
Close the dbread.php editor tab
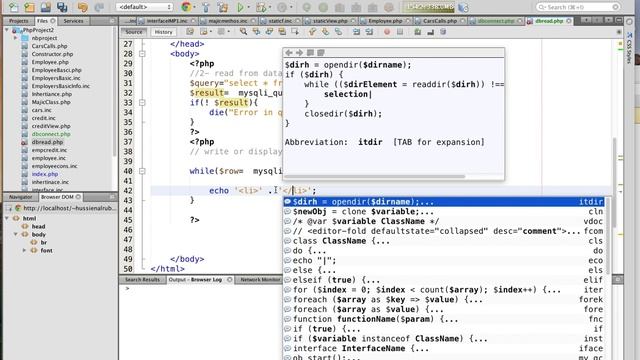click(569, 21)
